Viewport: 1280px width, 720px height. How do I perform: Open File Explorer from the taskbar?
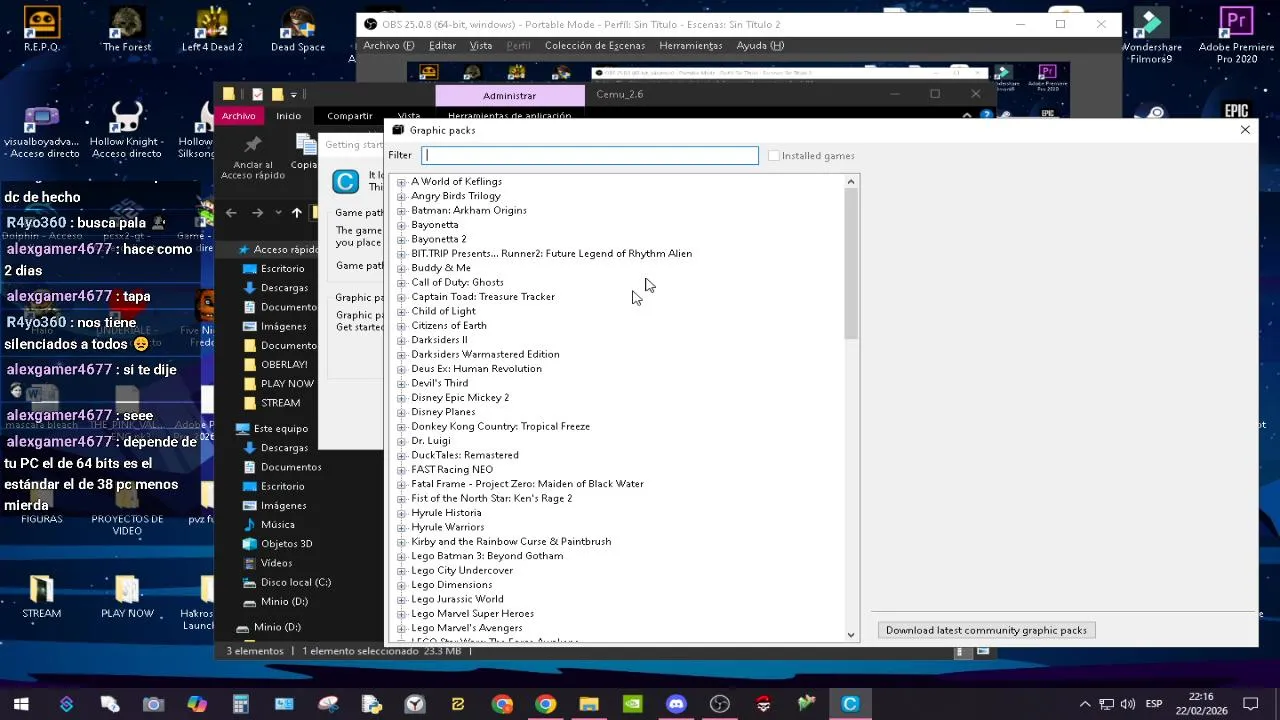pos(589,704)
